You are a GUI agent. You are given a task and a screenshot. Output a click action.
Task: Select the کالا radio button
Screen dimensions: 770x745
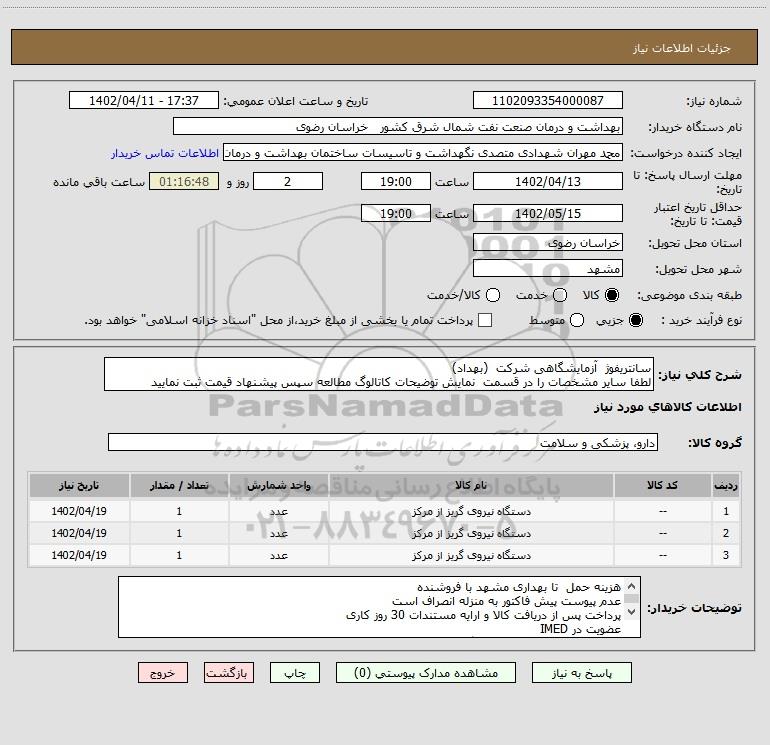(612, 295)
